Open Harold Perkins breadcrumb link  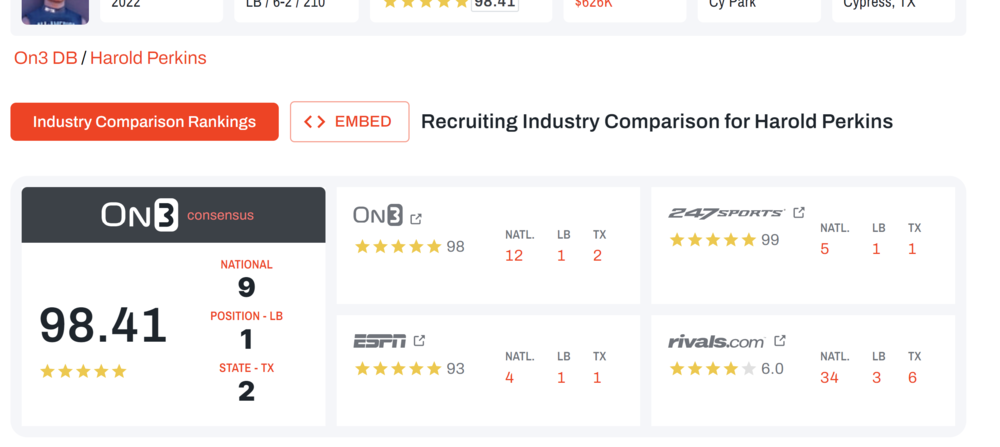[148, 58]
